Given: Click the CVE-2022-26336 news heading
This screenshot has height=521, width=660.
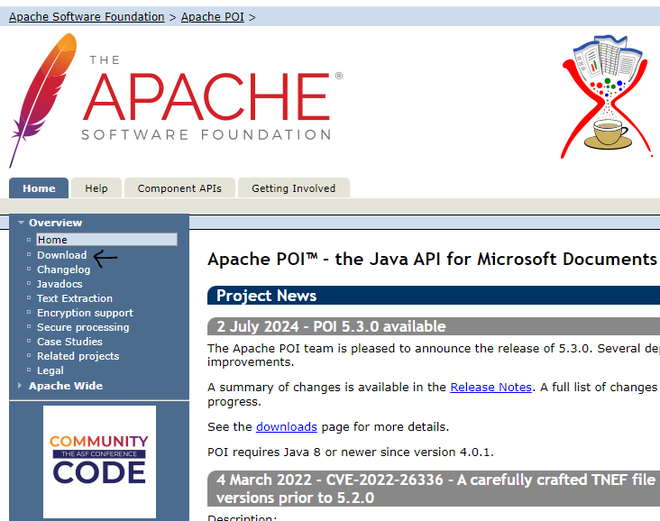Looking at the screenshot, I should (434, 489).
